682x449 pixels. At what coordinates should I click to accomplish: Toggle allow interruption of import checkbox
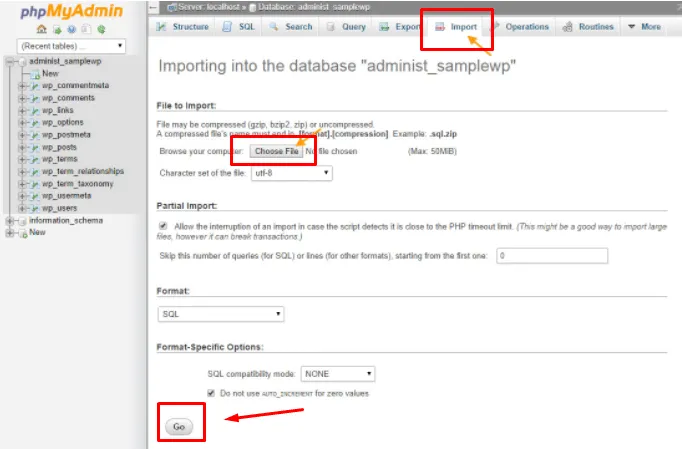pyautogui.click(x=164, y=226)
